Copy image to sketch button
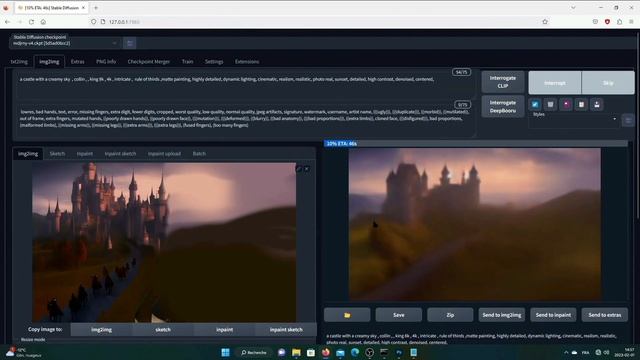The width and height of the screenshot is (640, 360). (163, 329)
